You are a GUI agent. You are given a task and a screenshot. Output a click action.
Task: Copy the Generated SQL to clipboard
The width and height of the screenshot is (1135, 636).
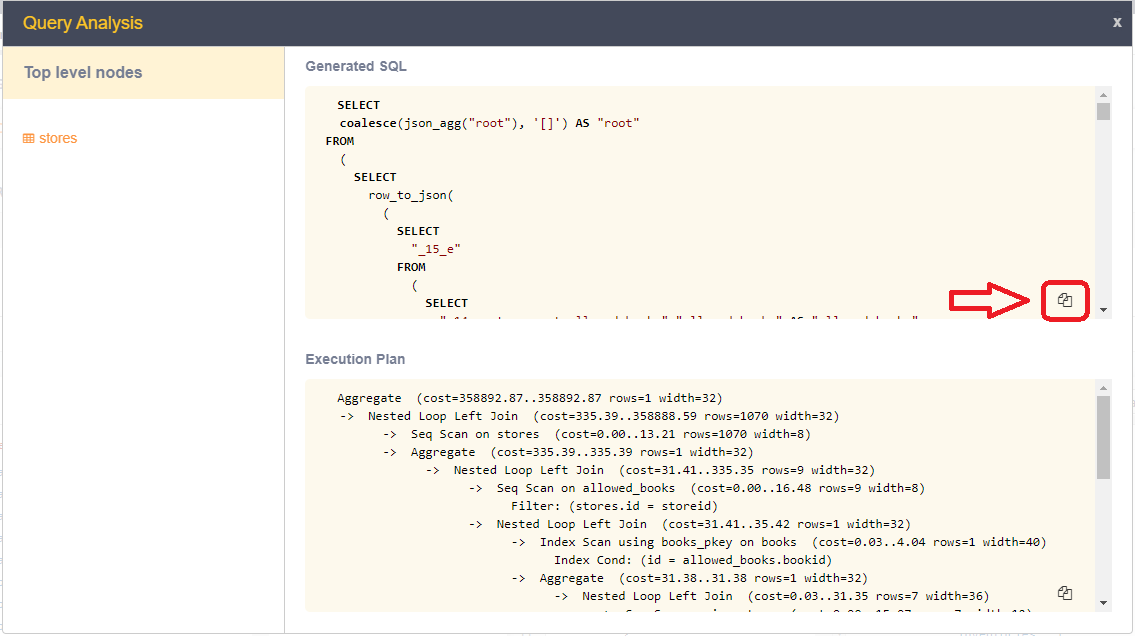point(1065,300)
